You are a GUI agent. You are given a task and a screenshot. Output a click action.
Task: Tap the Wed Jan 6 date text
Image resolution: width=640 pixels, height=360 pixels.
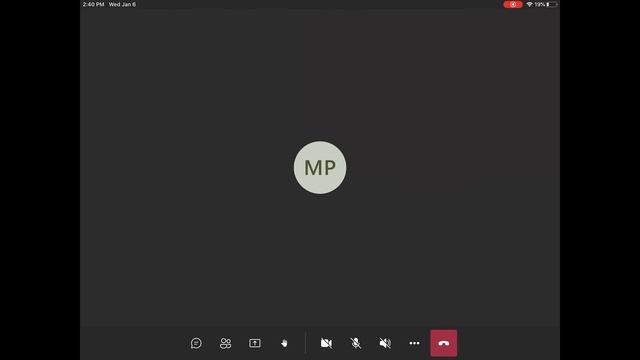[122, 4]
